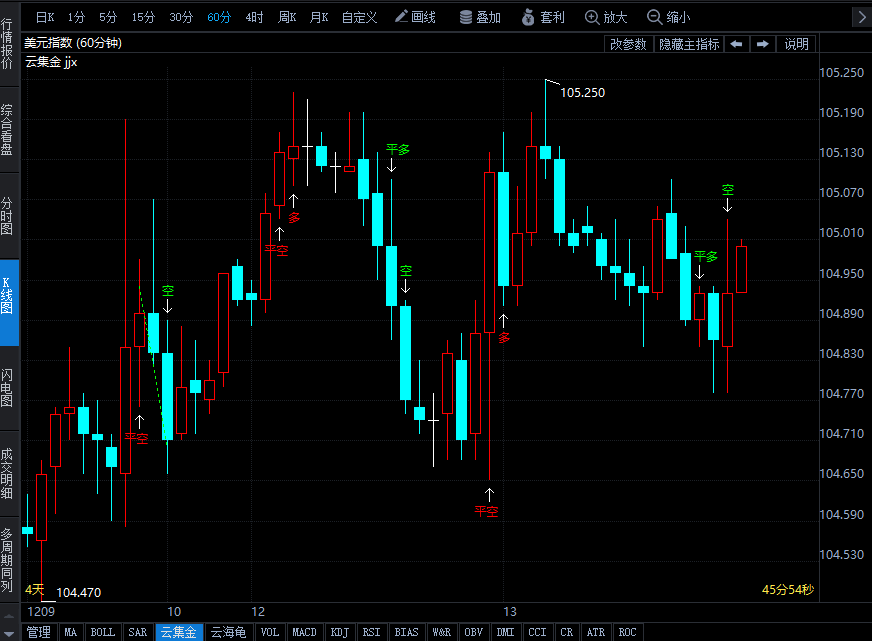Viewport: 872px width, 641px height.
Task: Click the right arrow indicator button
Action: (x=763, y=44)
